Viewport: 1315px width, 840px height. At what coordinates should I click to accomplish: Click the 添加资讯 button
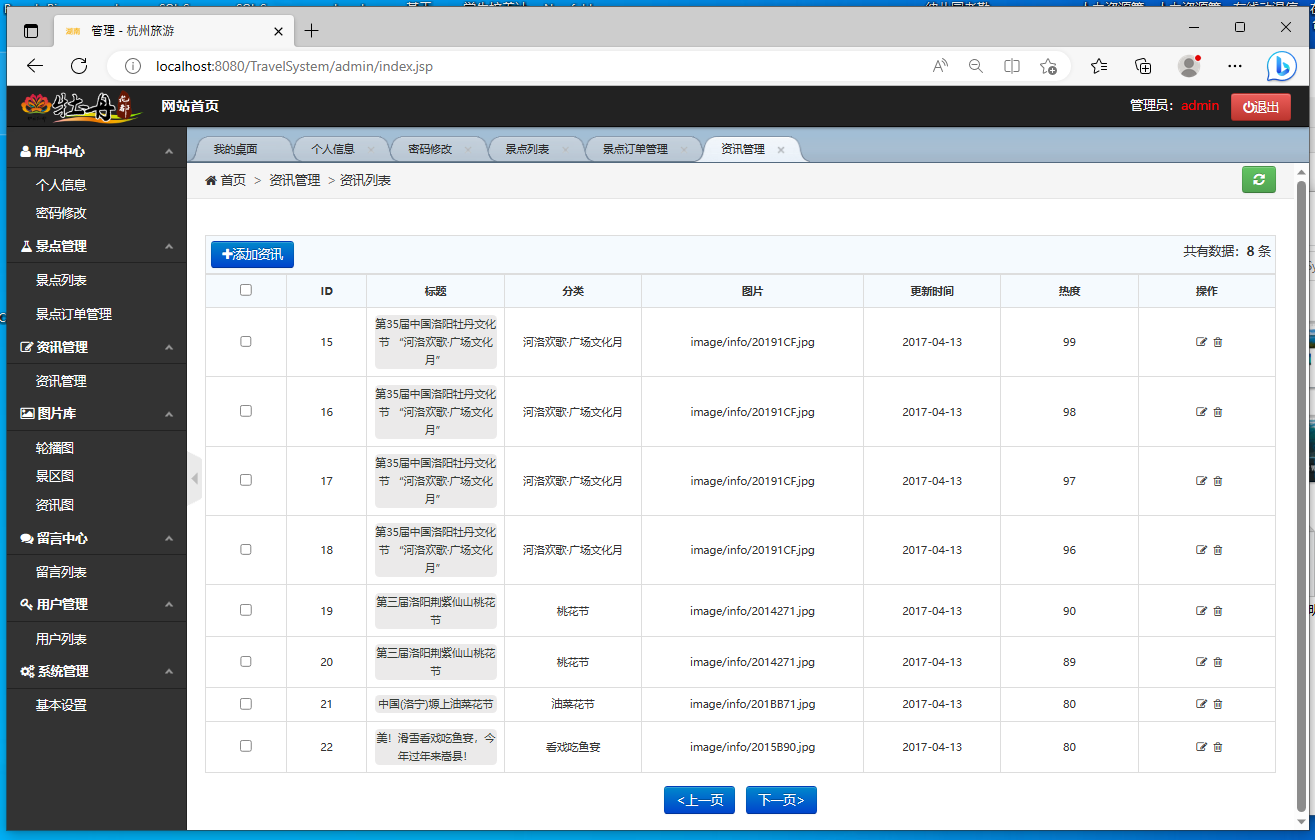tap(252, 255)
